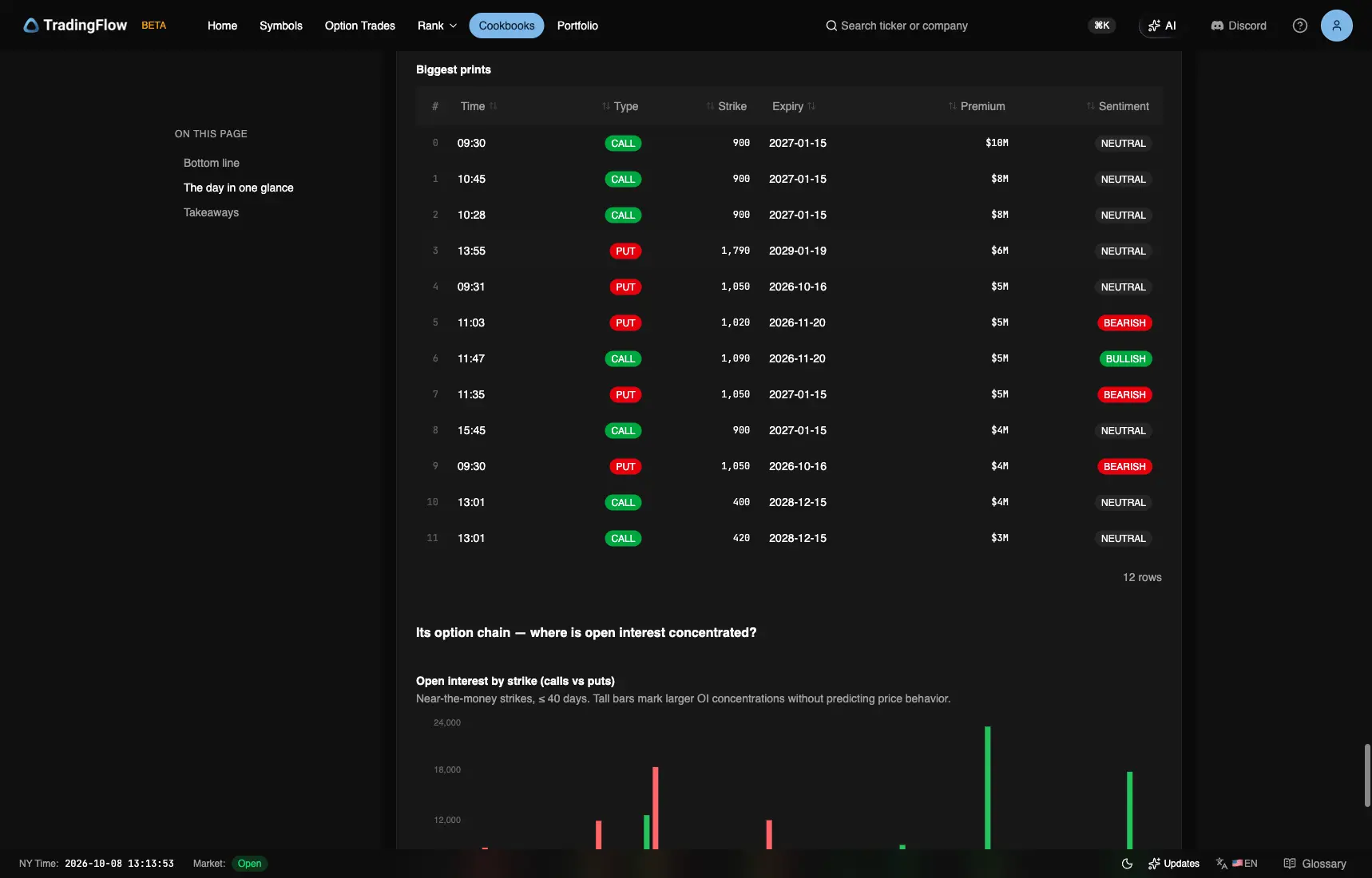Open the Option Trades tab
This screenshot has height=878, width=1372.
(360, 26)
